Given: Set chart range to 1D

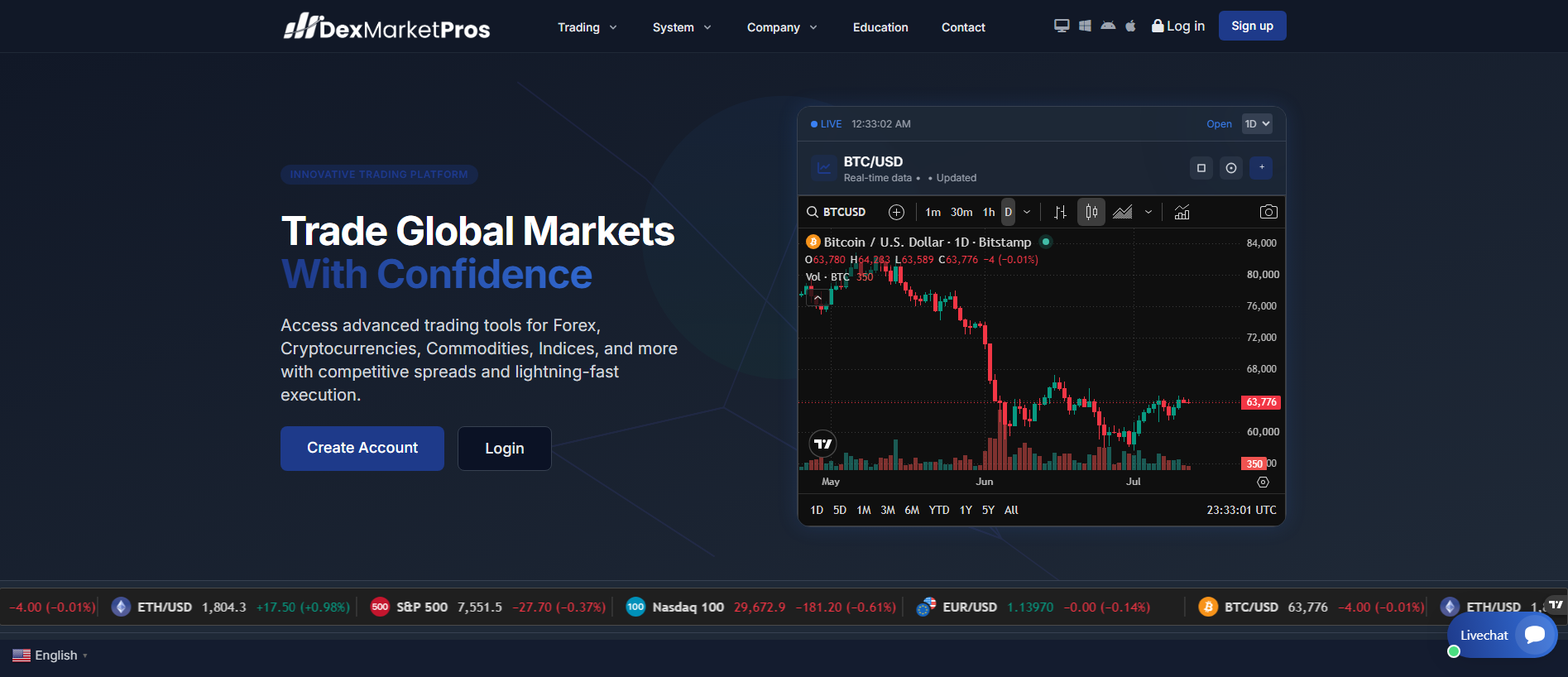Looking at the screenshot, I should 817,510.
